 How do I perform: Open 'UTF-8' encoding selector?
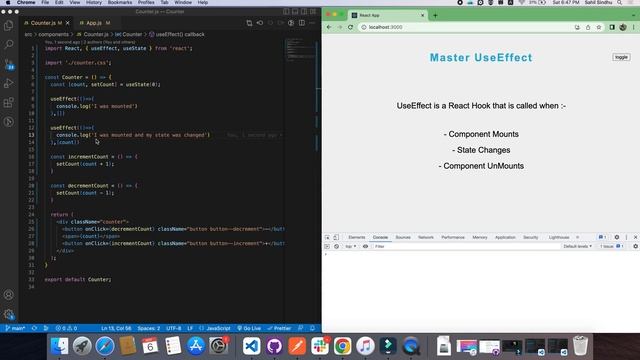tap(173, 328)
